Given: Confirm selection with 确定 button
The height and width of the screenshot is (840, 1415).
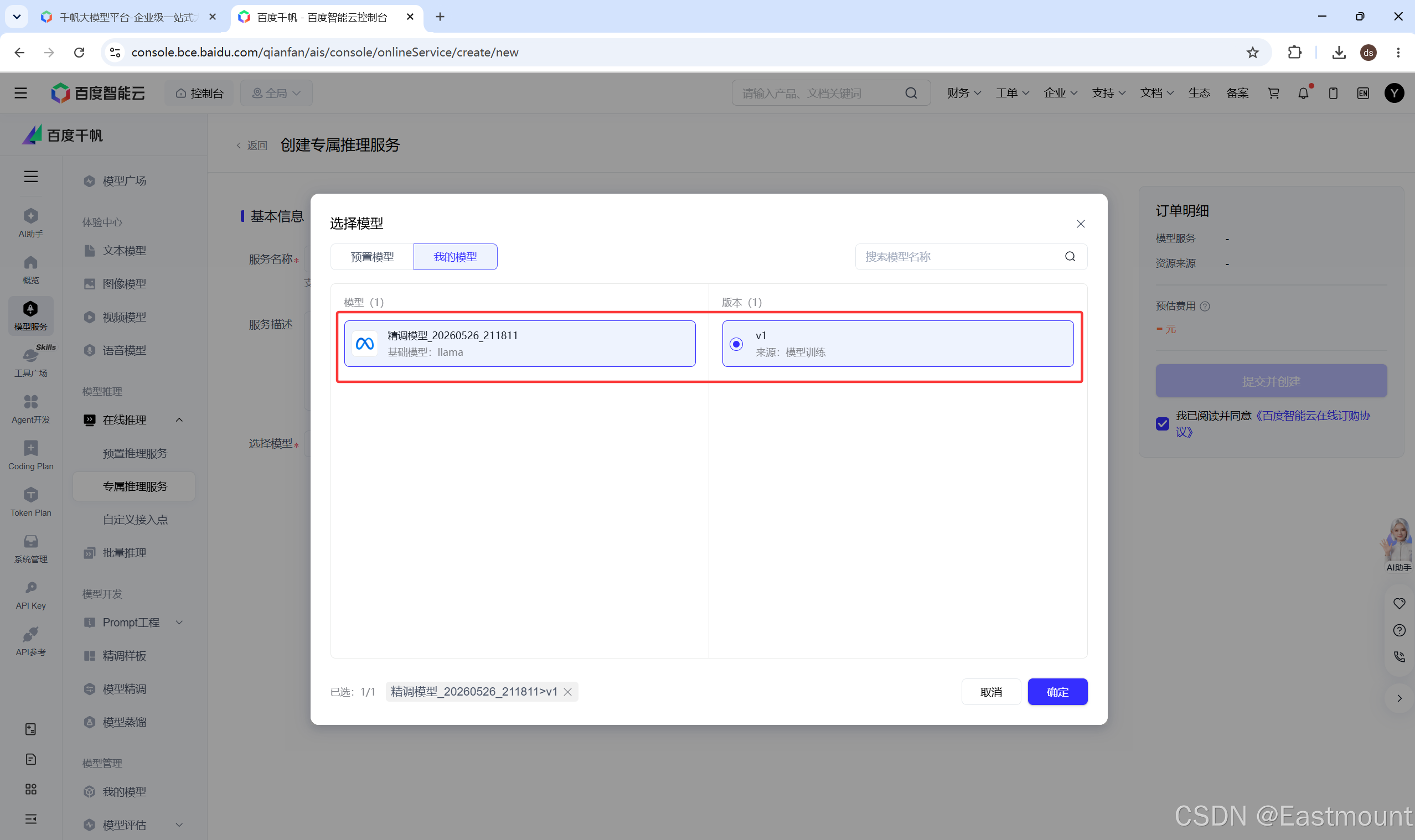Looking at the screenshot, I should [x=1057, y=692].
